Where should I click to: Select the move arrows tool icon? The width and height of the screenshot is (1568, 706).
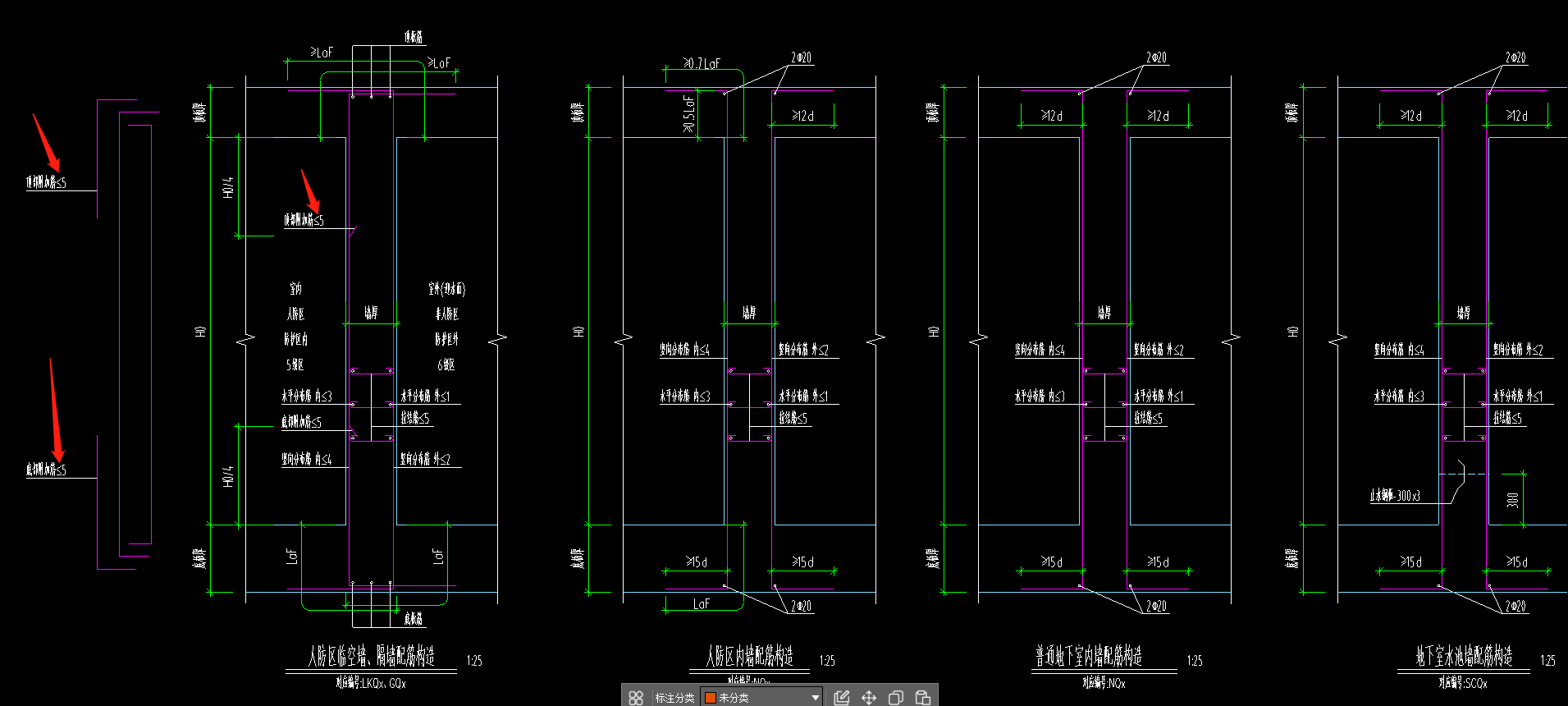pos(869,698)
